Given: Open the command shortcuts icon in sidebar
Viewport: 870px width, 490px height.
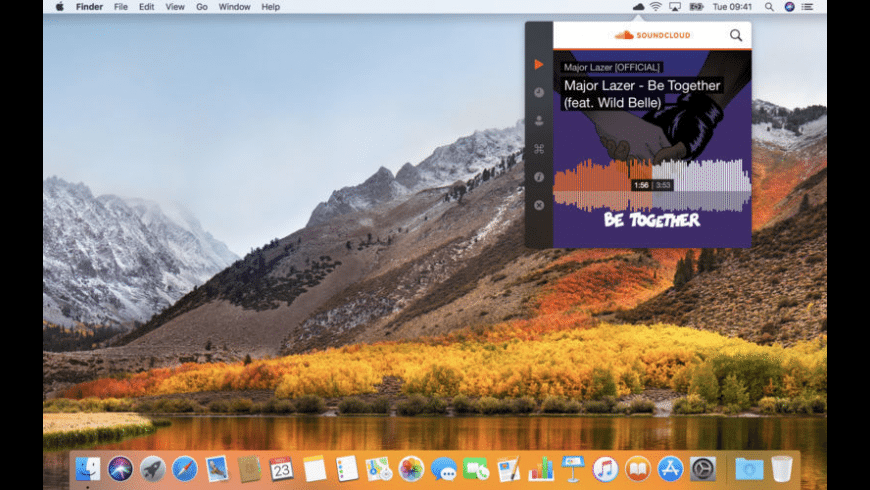Looking at the screenshot, I should click(x=539, y=149).
